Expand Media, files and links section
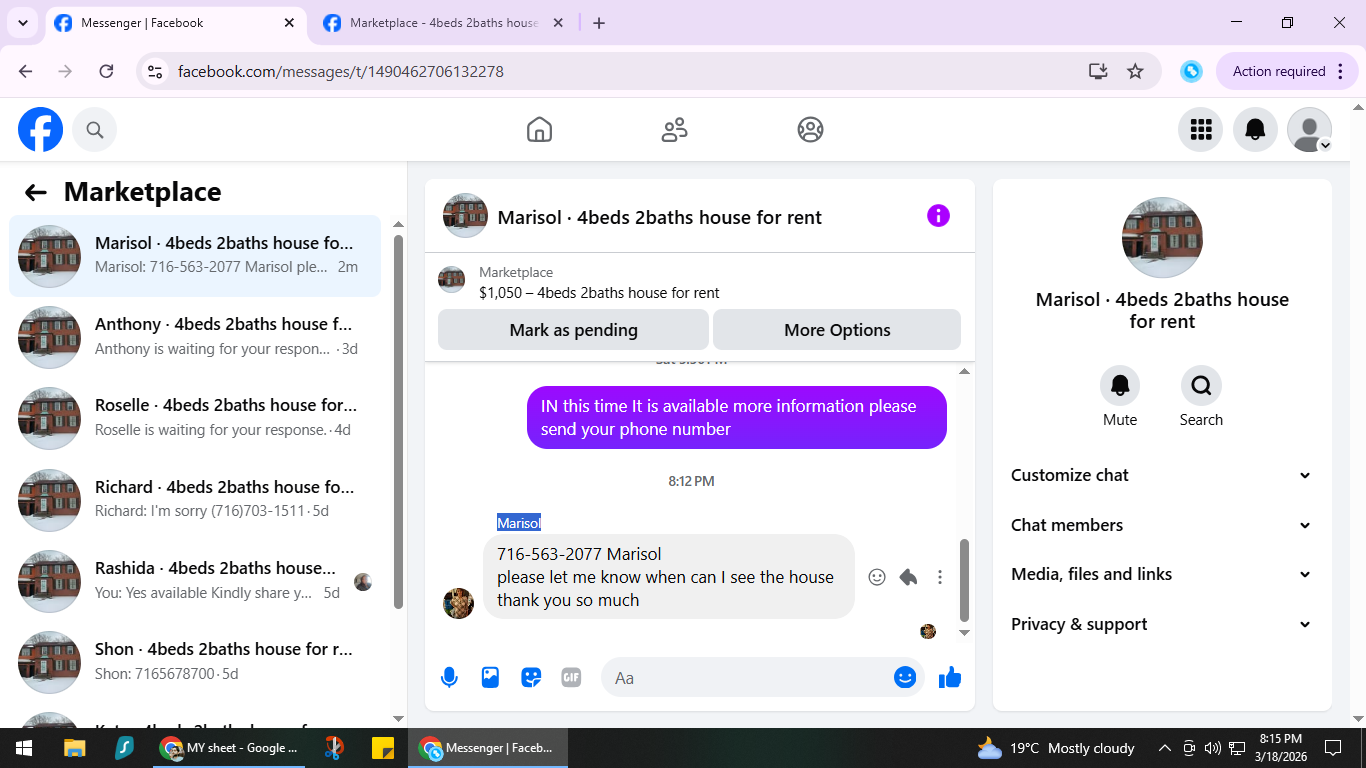1366x768 pixels. tap(1161, 575)
